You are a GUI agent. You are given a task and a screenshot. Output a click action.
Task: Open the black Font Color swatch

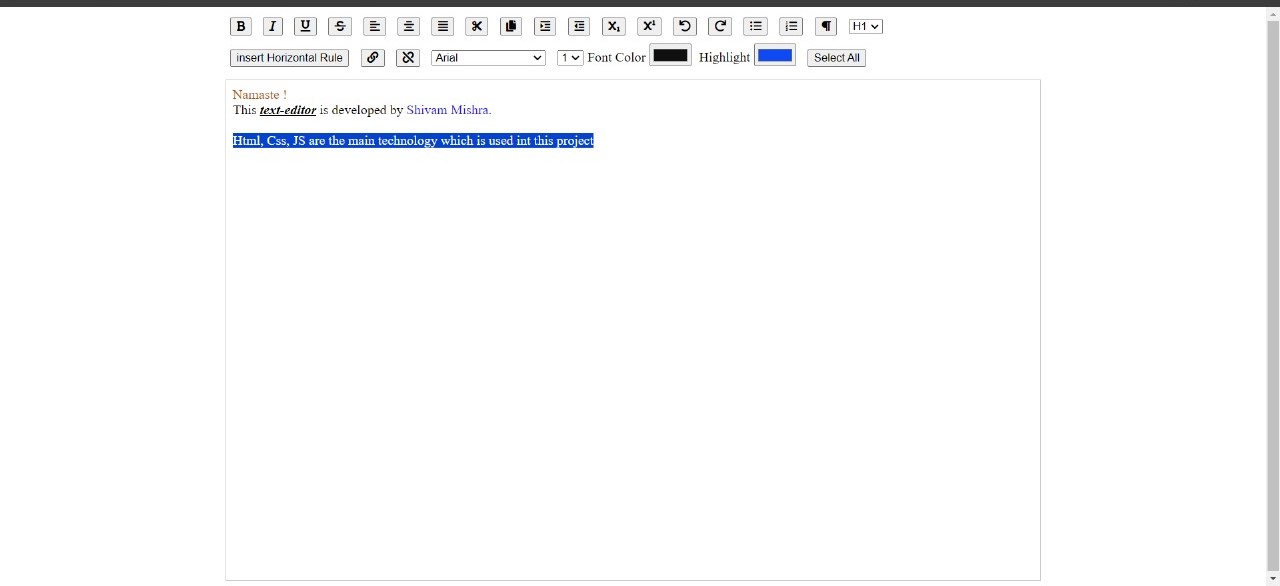pyautogui.click(x=670, y=55)
